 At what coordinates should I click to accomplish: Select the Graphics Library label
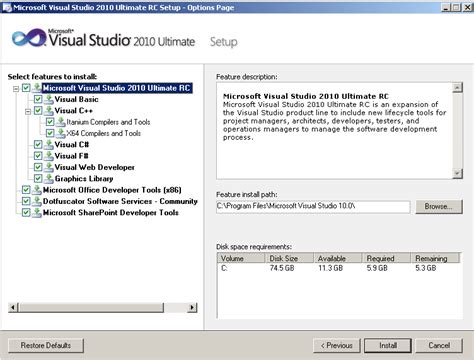coord(84,178)
